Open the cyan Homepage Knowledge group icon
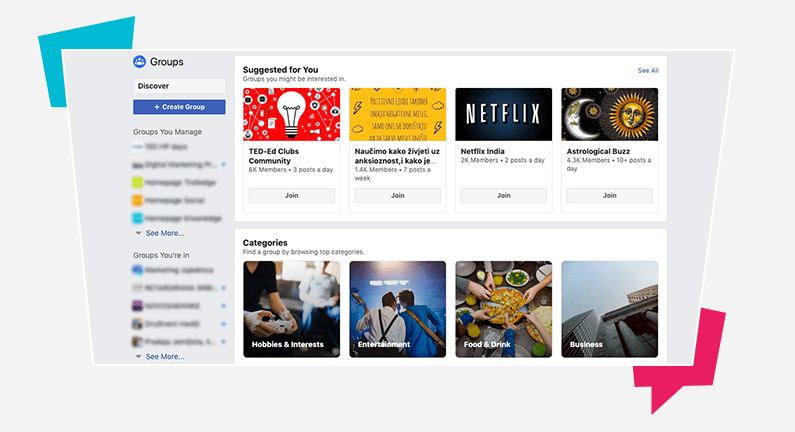Viewport: 795px width, 432px height. [x=137, y=218]
